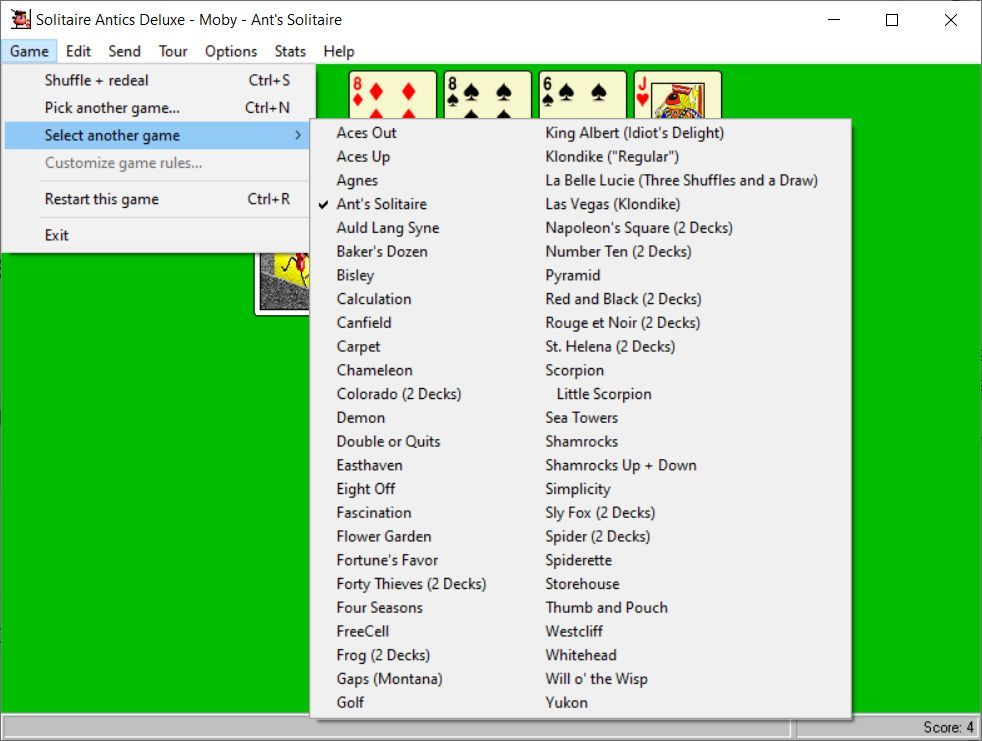Open the Stats menu

[290, 51]
